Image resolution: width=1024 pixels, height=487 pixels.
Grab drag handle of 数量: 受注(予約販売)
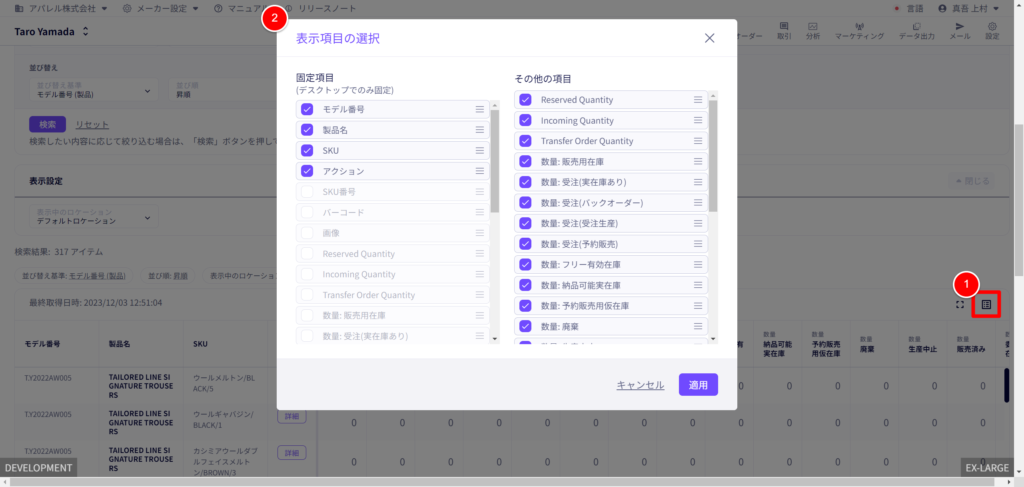click(698, 244)
